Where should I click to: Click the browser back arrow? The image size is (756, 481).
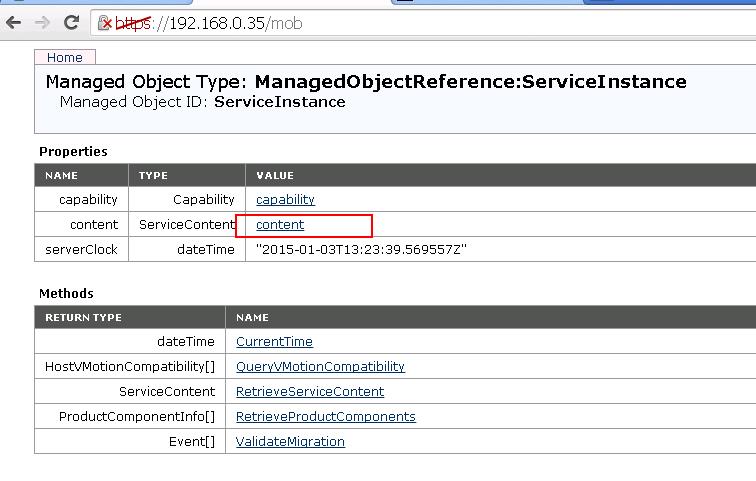(x=14, y=23)
